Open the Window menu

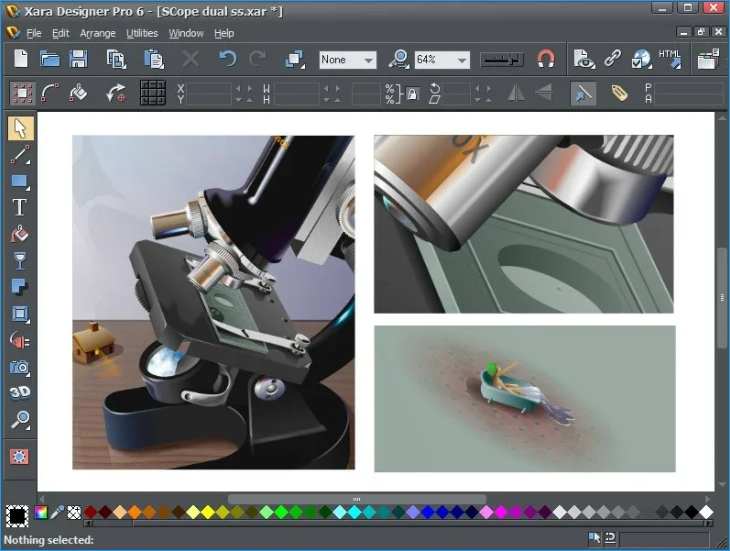pyautogui.click(x=186, y=33)
